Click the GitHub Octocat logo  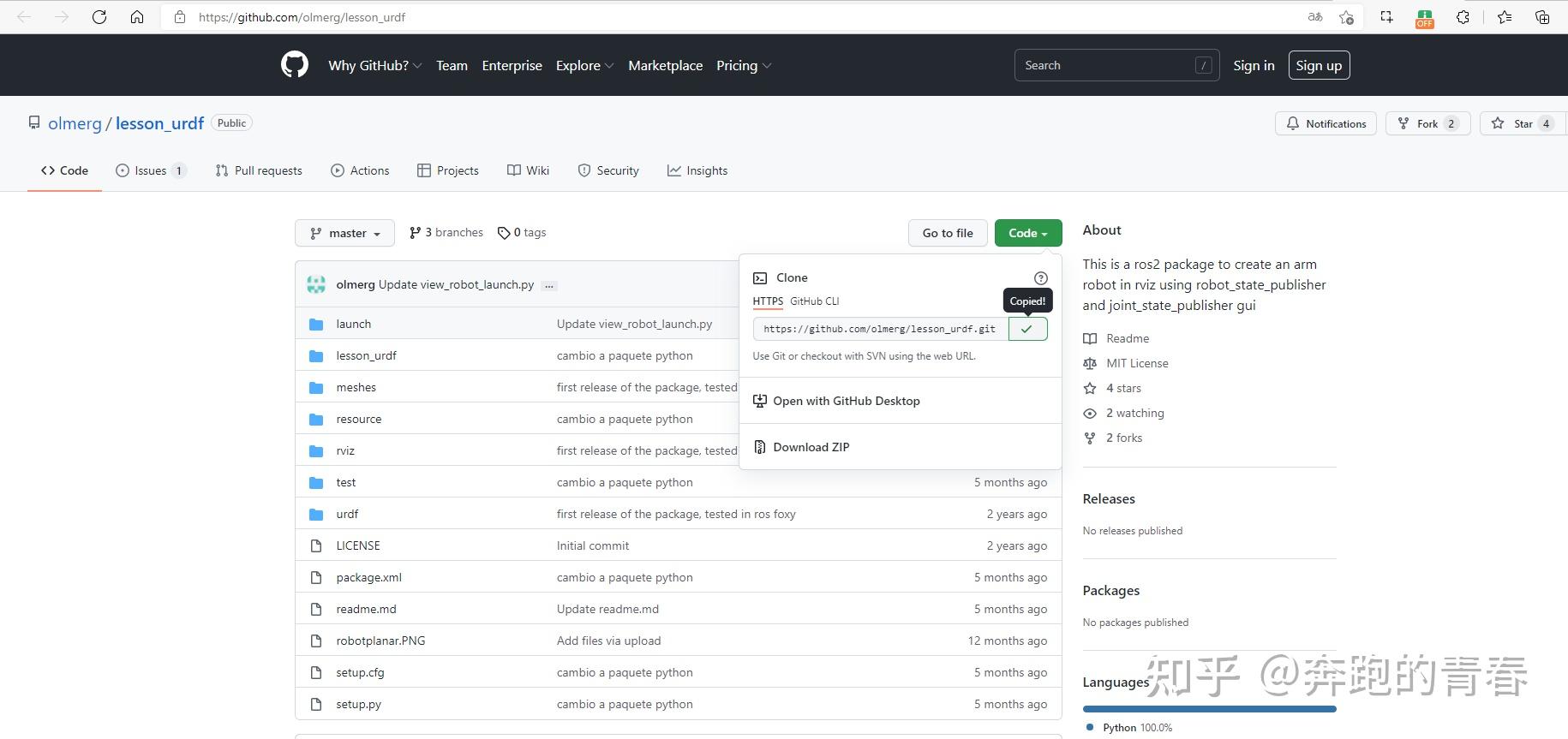295,65
